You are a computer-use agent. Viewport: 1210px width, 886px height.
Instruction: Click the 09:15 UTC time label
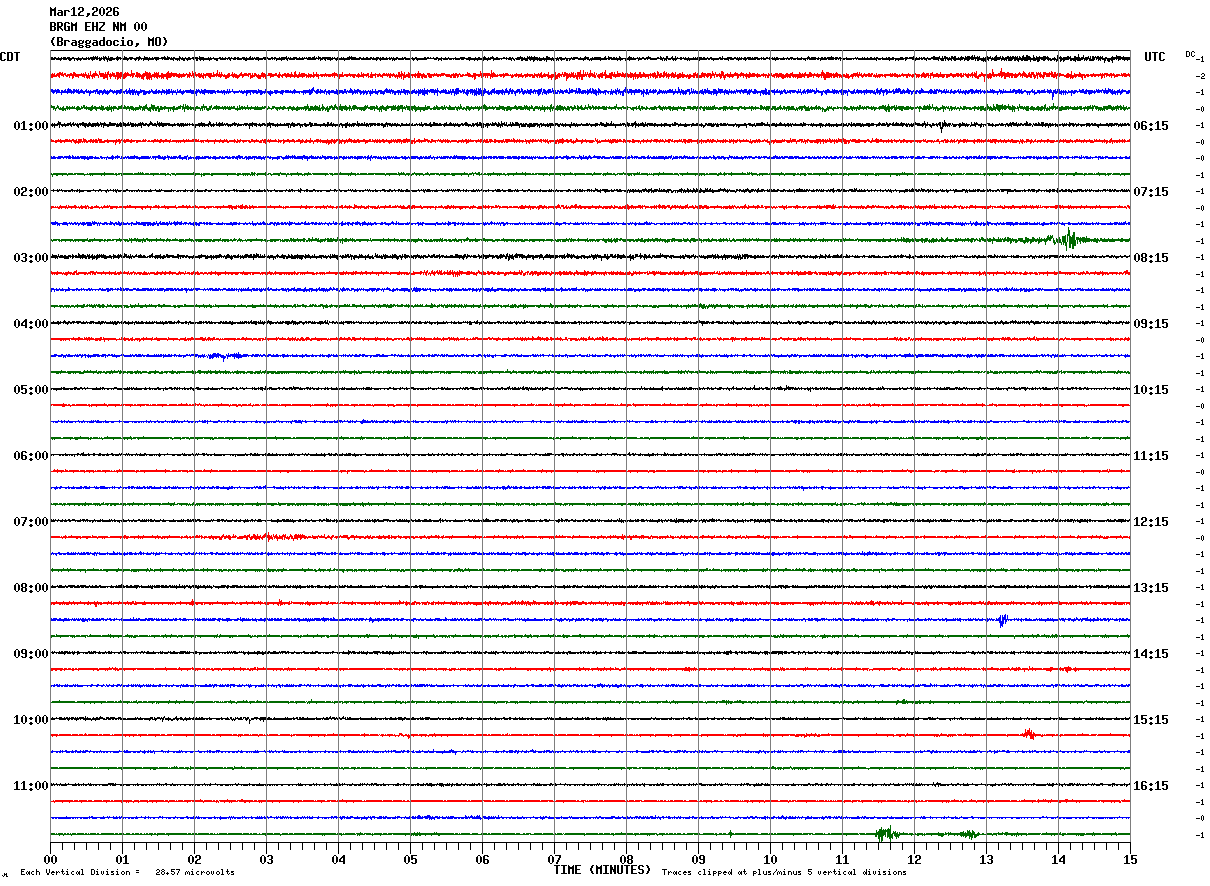pos(1151,324)
